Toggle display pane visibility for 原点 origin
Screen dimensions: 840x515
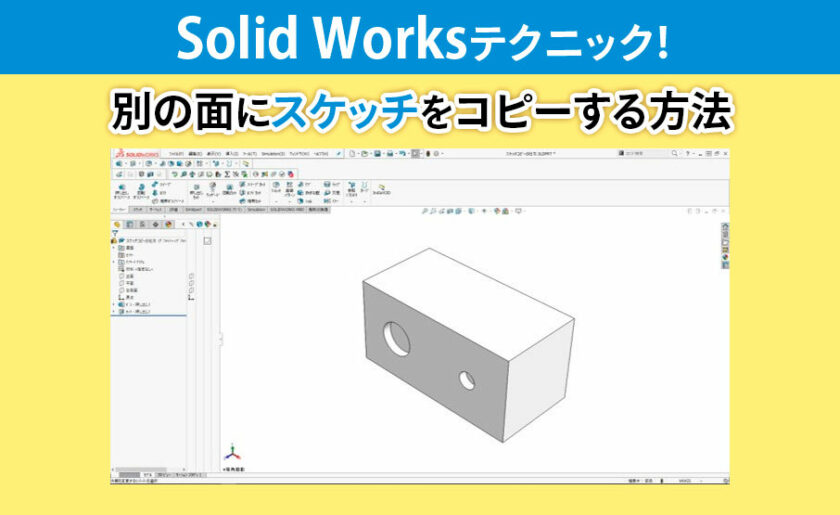click(x=191, y=297)
